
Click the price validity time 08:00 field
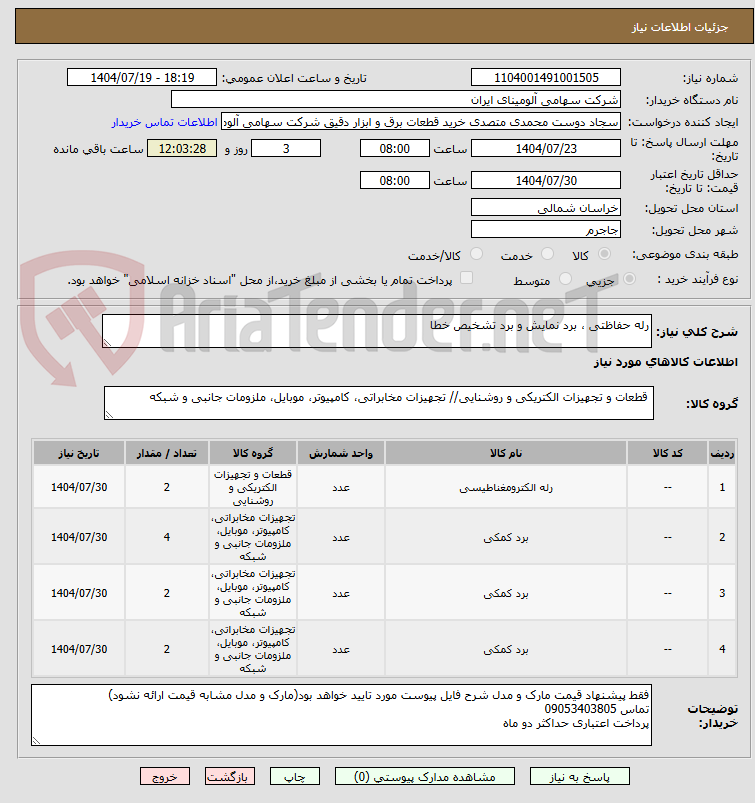coord(394,180)
